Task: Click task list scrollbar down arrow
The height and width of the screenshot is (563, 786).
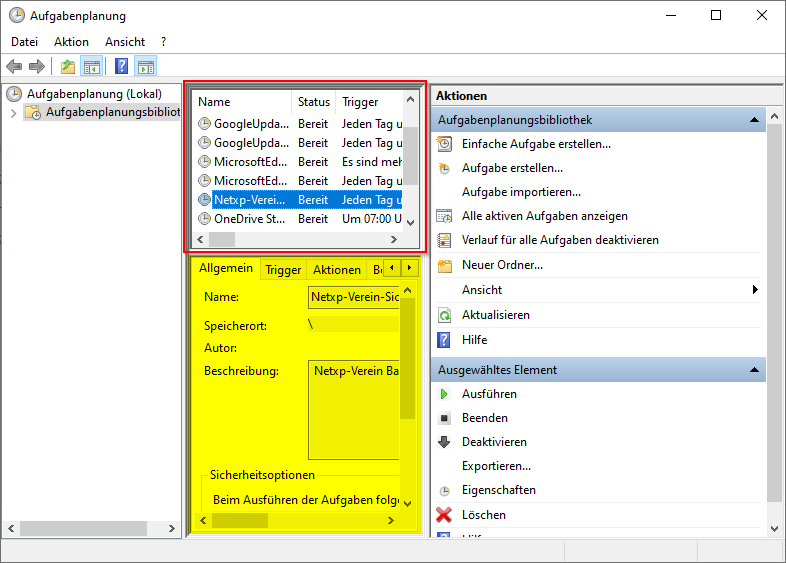Action: [x=411, y=222]
